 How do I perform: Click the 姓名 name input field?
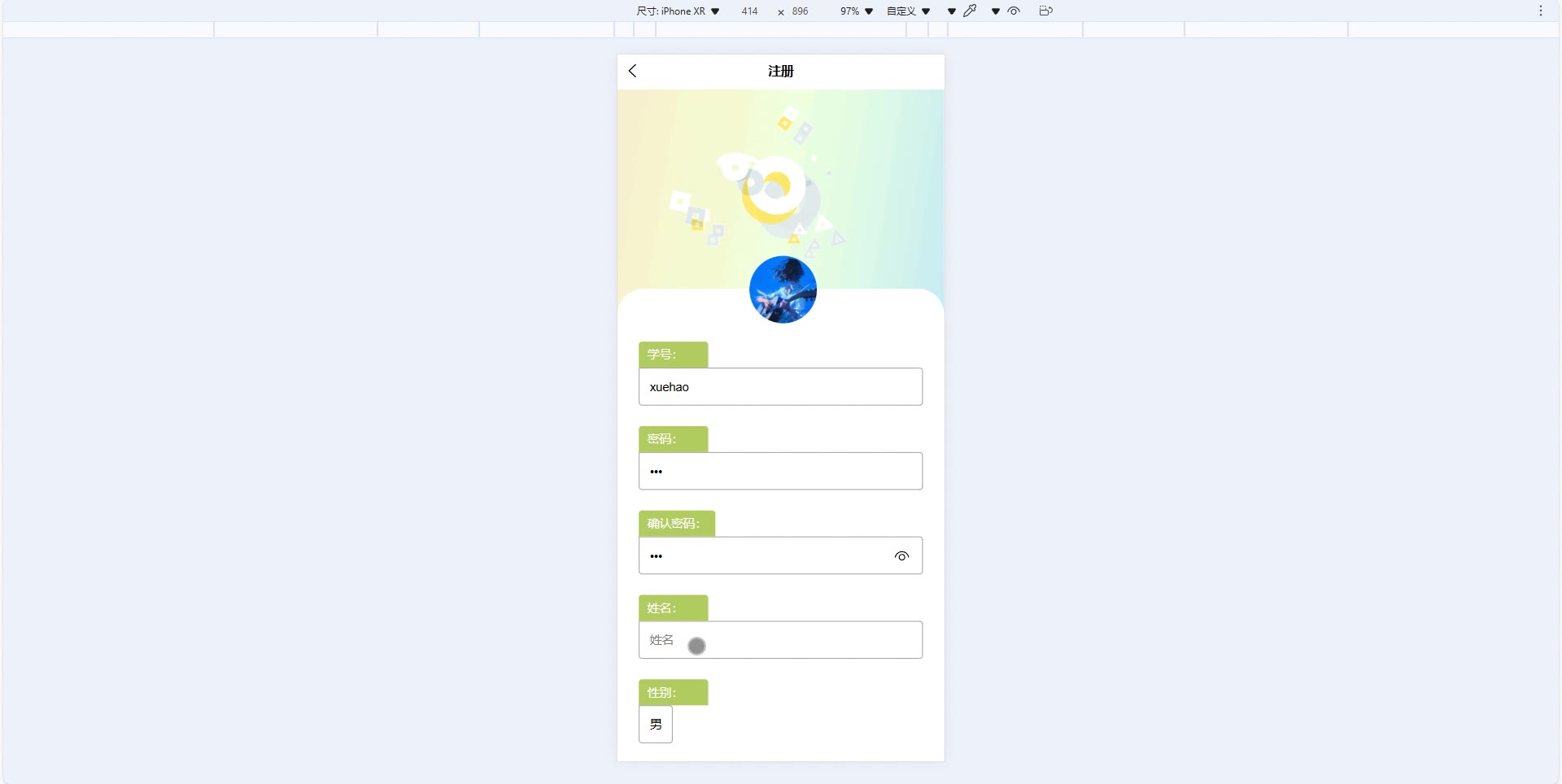coord(780,640)
